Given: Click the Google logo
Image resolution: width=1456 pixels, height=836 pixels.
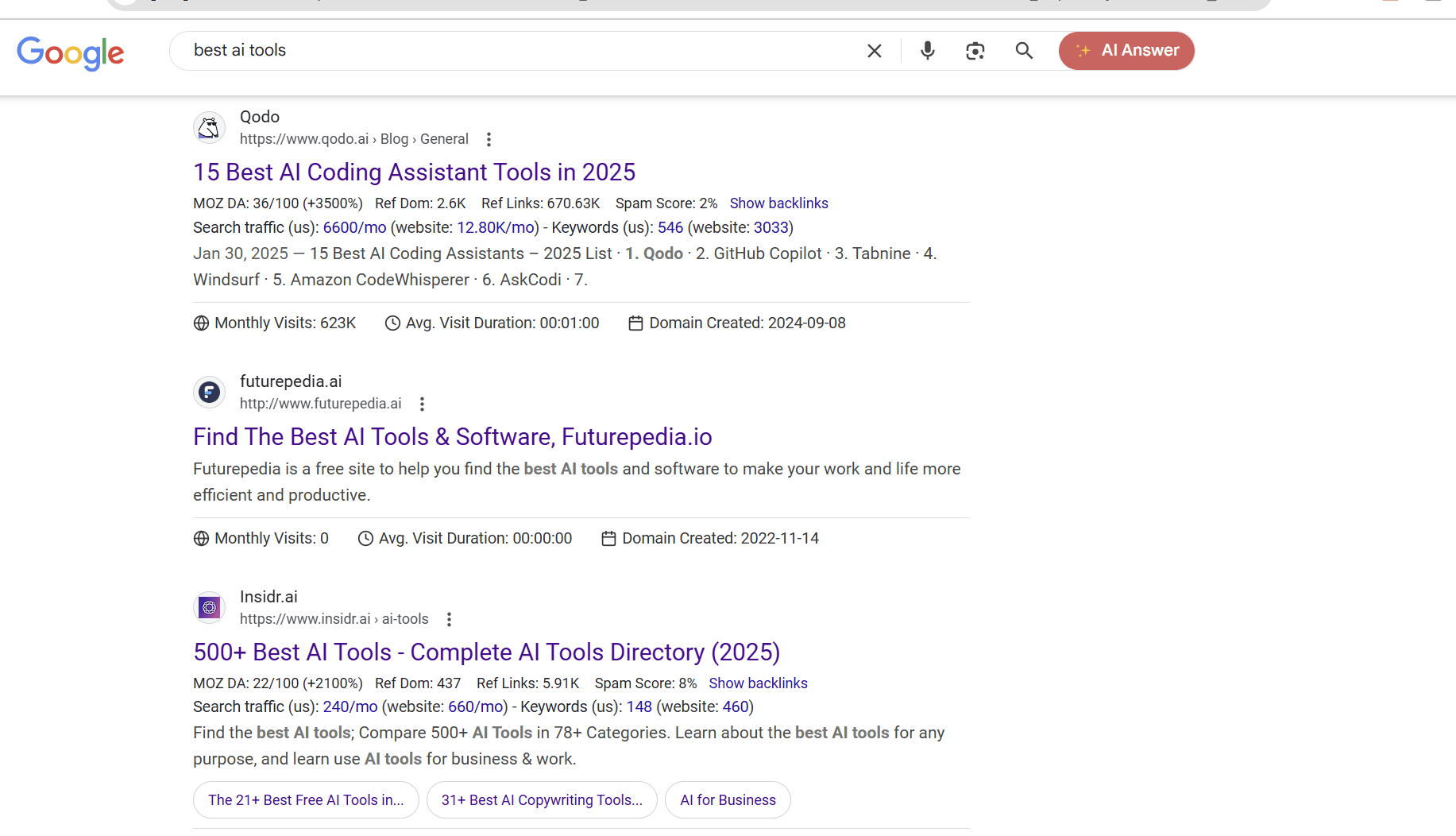Looking at the screenshot, I should point(71,52).
